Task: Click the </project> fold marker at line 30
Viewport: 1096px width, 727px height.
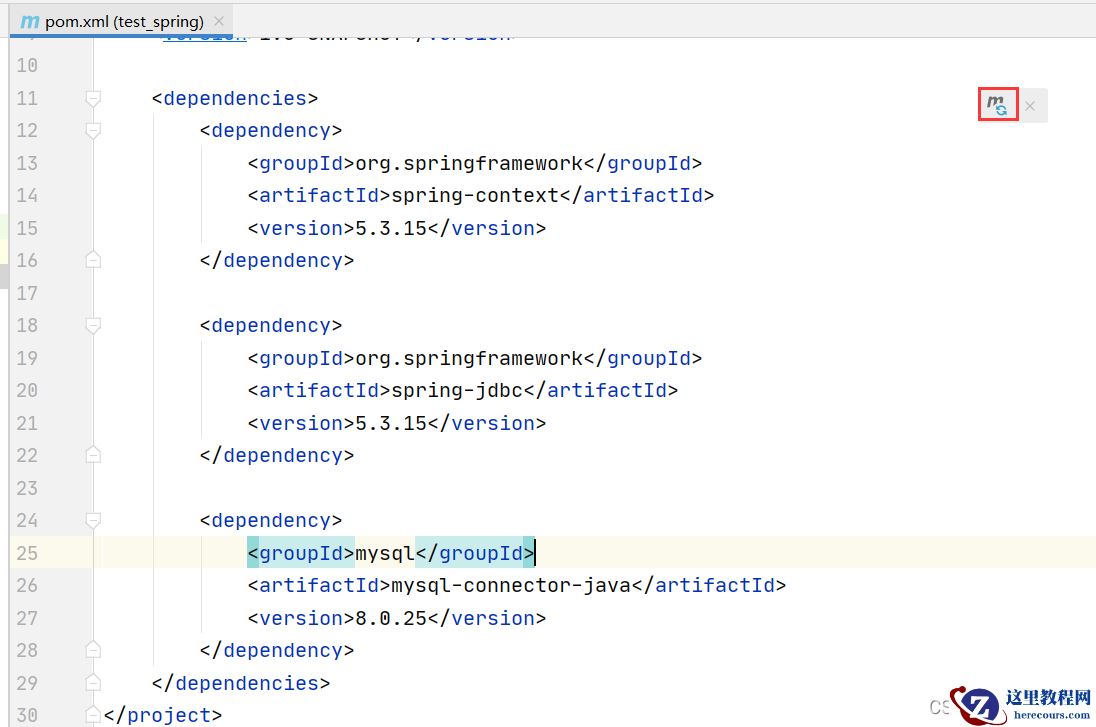Action: pos(93,714)
